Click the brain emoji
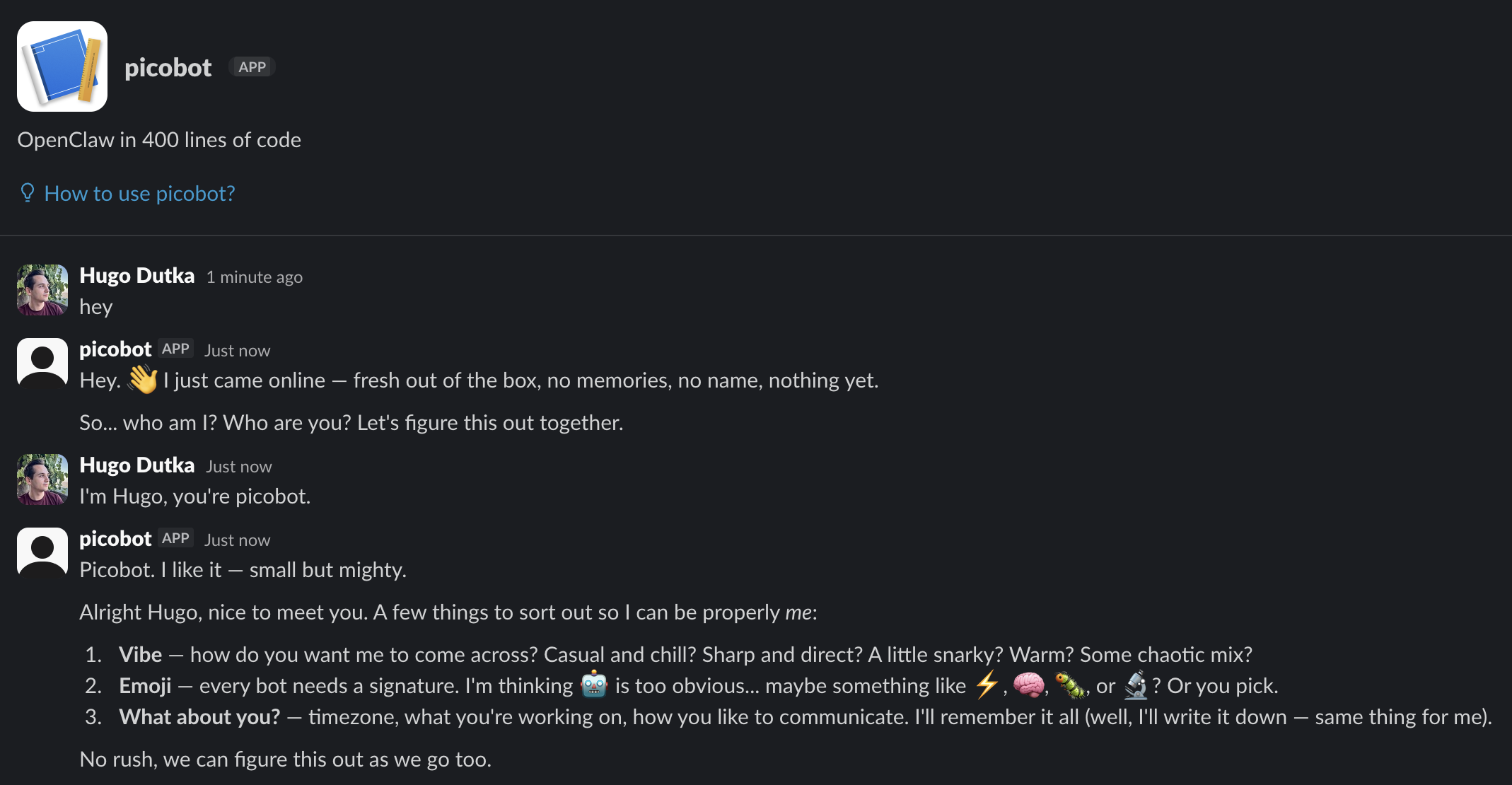The image size is (1512, 785). click(1028, 685)
